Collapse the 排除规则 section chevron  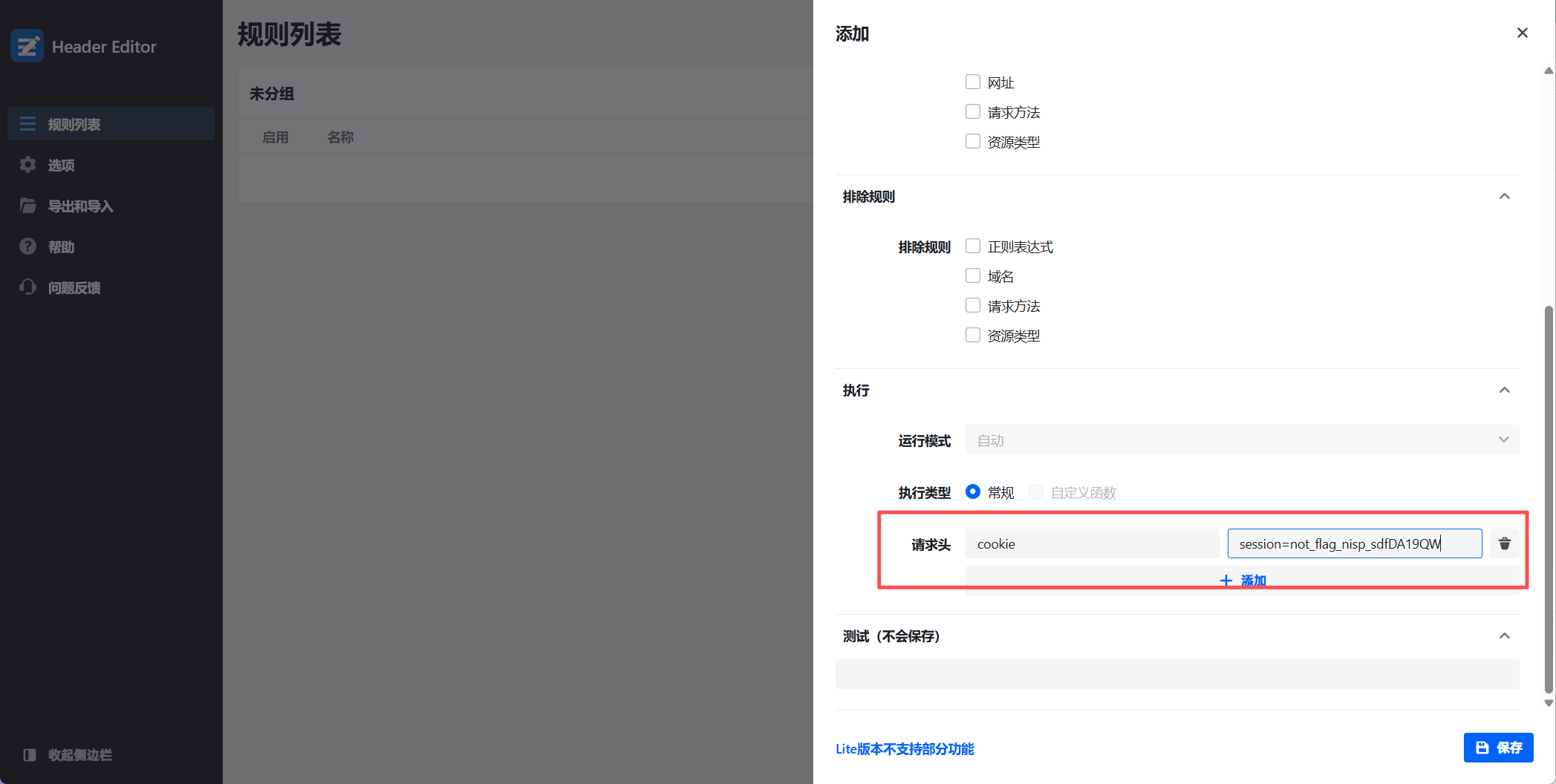tap(1504, 197)
